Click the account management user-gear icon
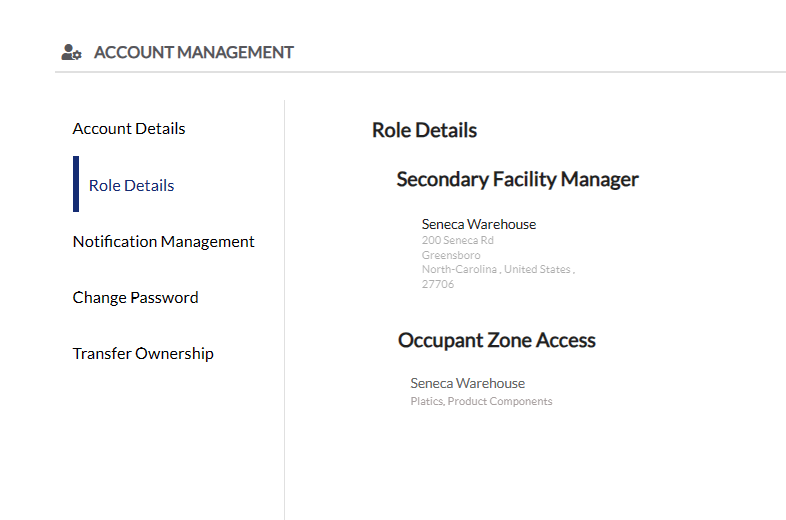 (71, 52)
